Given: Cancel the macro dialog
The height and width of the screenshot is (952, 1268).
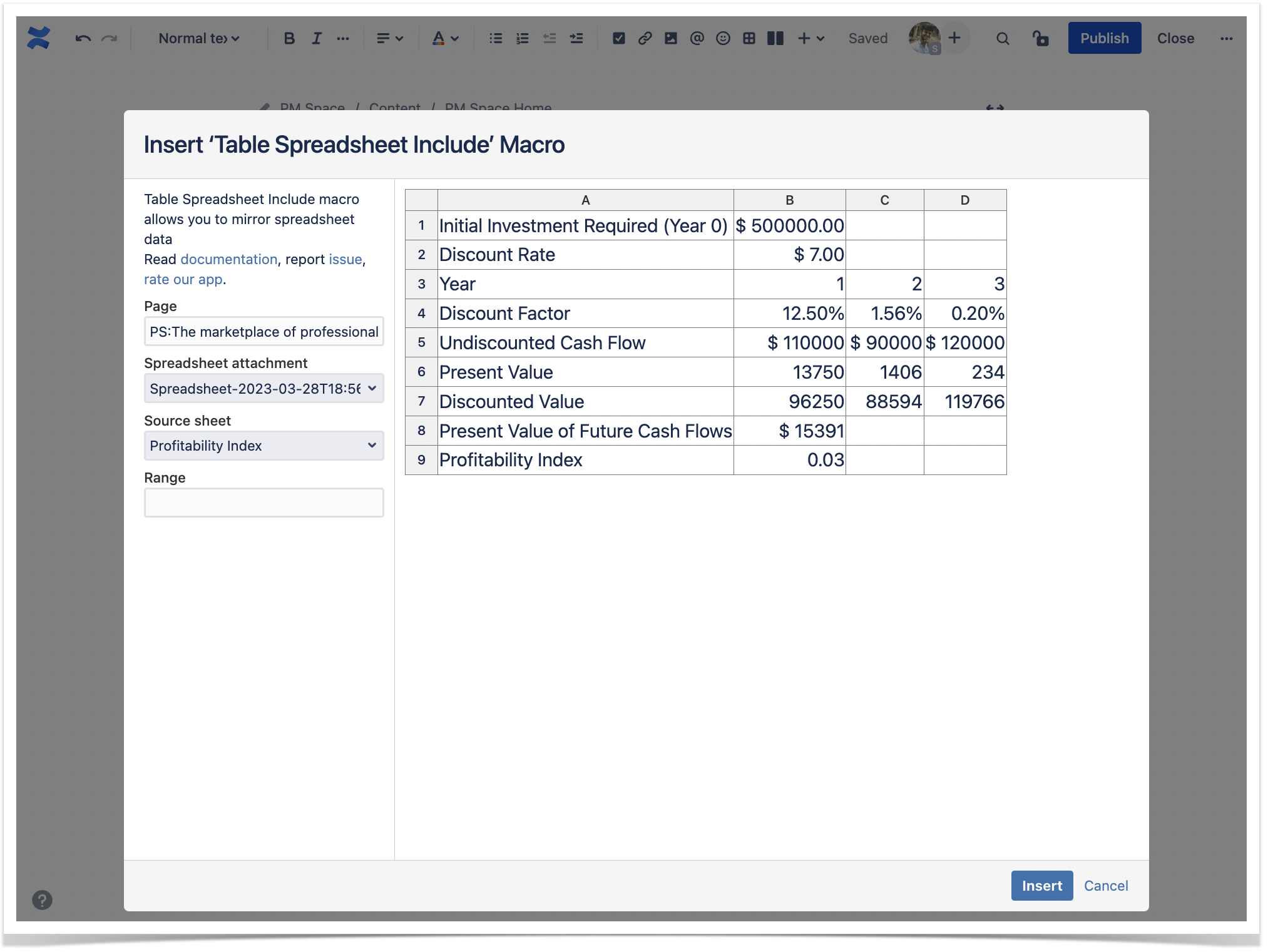Looking at the screenshot, I should pyautogui.click(x=1106, y=886).
